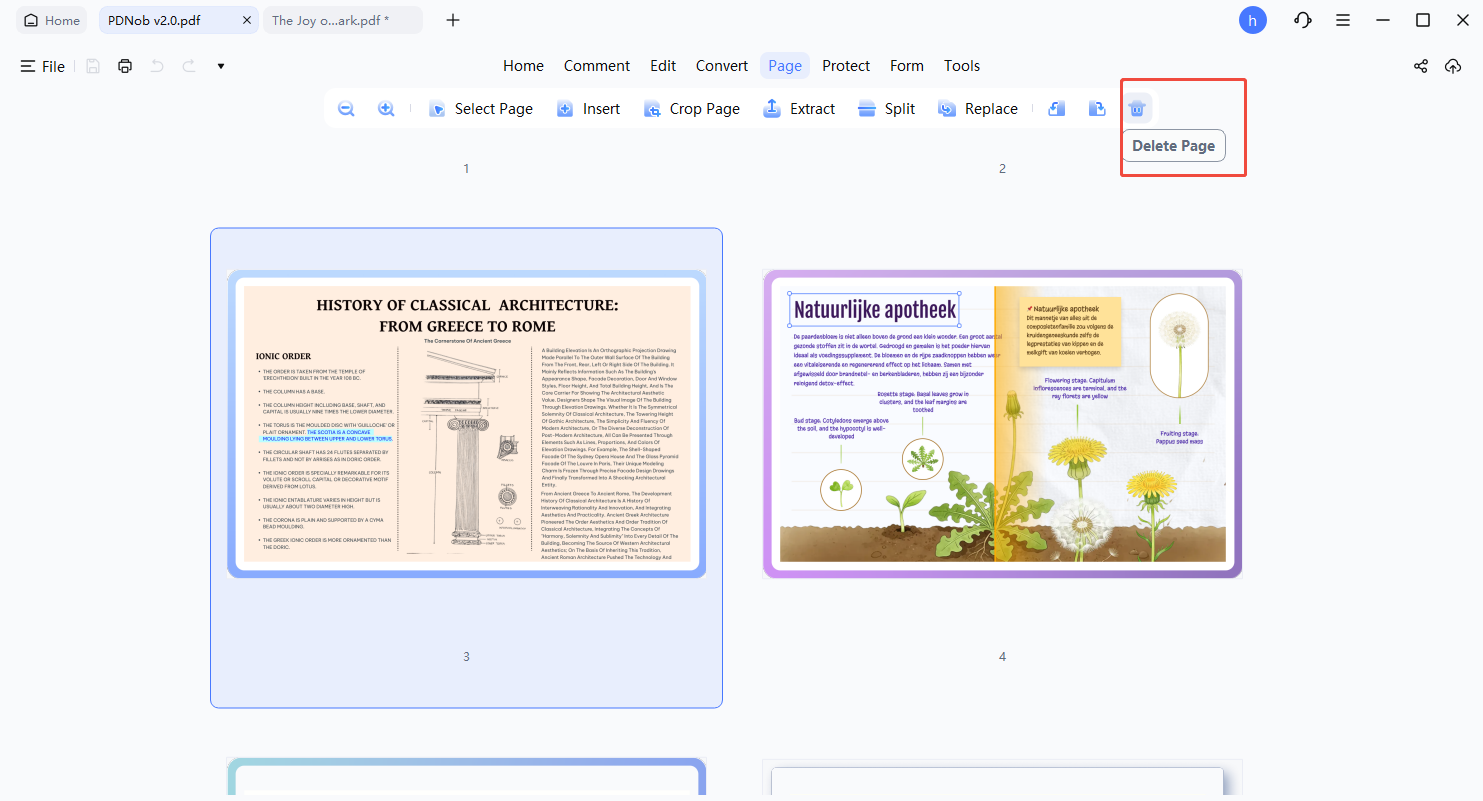1483x801 pixels.
Task: Open the File menu
Action: click(x=43, y=66)
